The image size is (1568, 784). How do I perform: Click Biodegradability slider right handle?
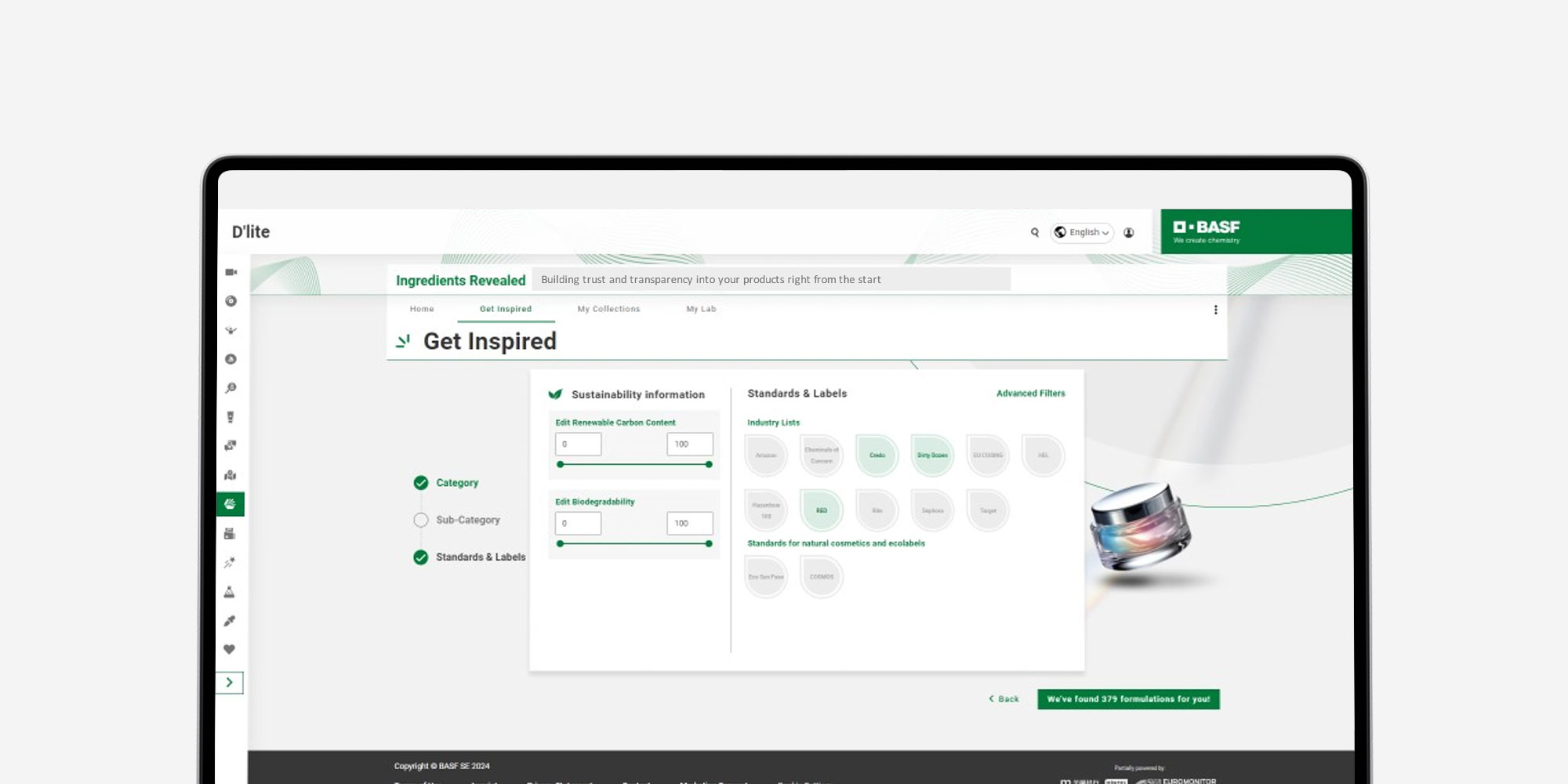(x=709, y=544)
